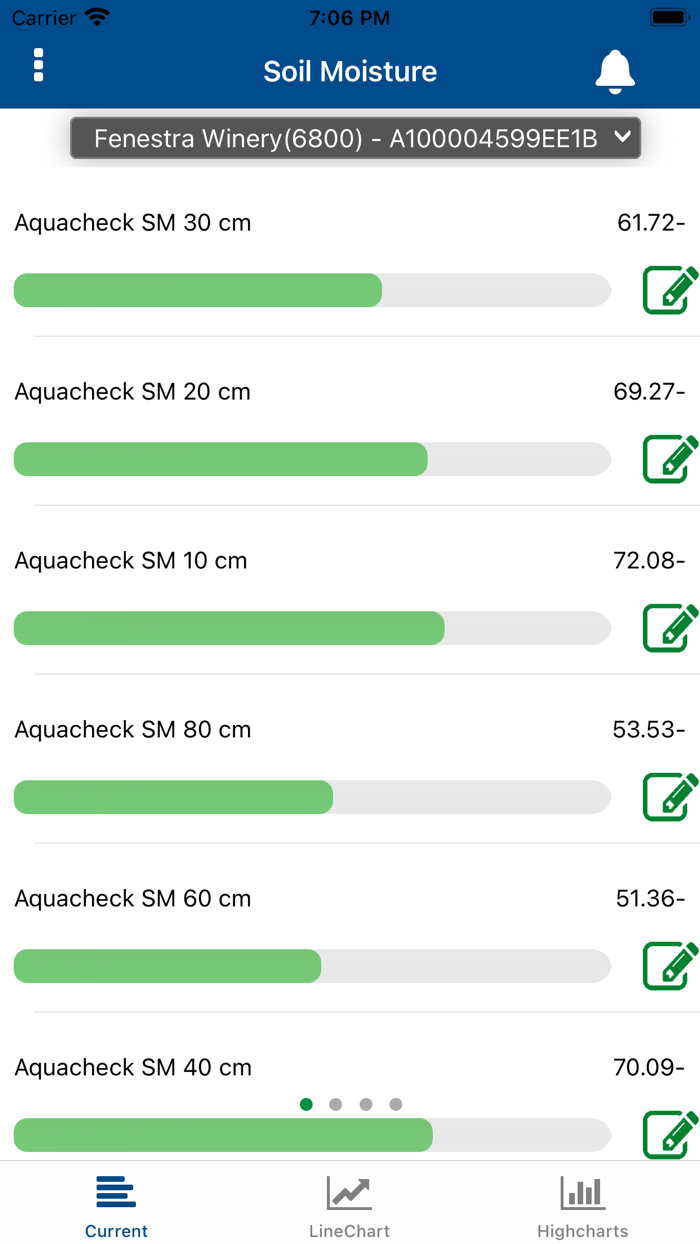
Task: Click the Aquacheck SM 60 cm moisture bar
Action: coord(312,966)
